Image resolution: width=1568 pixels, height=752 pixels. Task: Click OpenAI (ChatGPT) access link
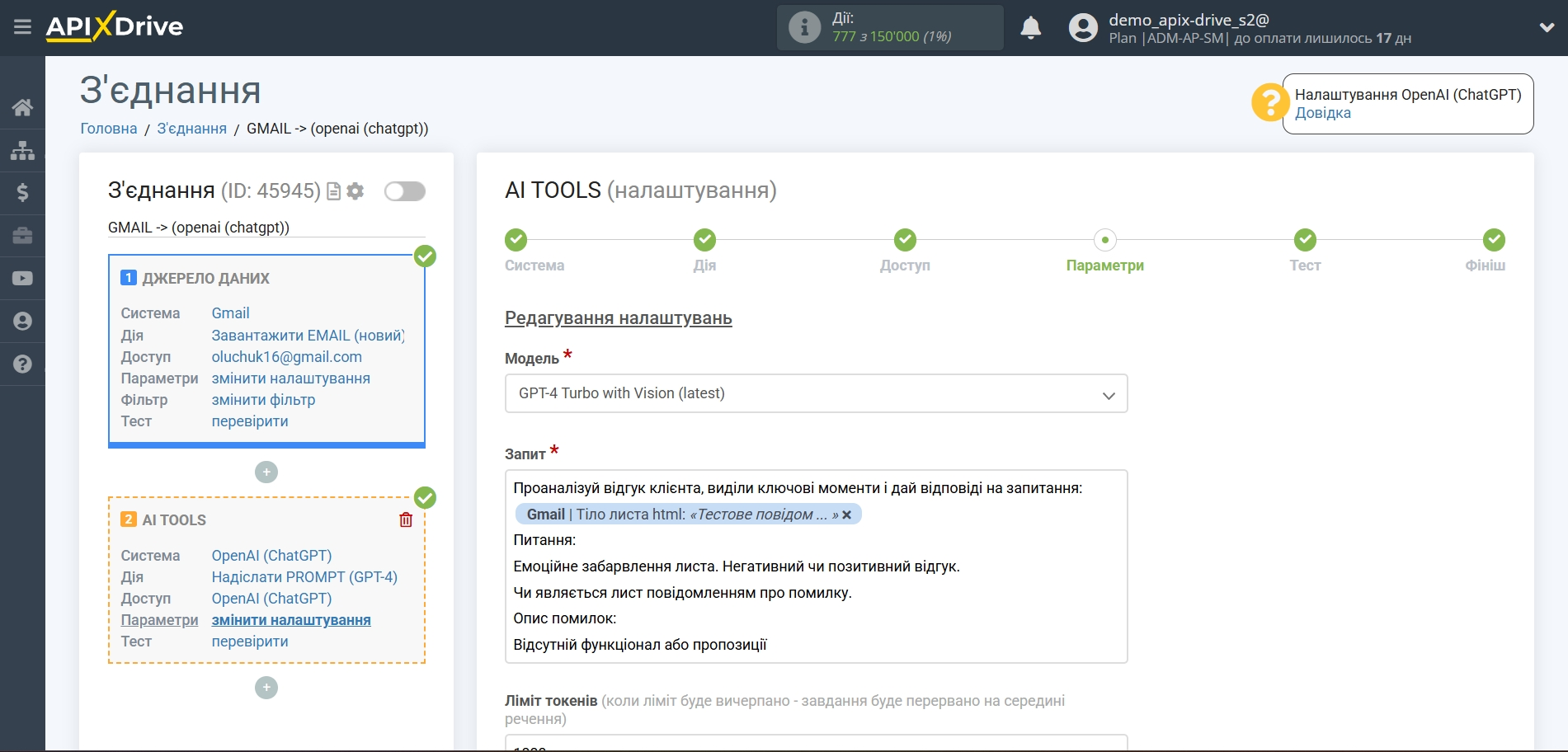[271, 599]
